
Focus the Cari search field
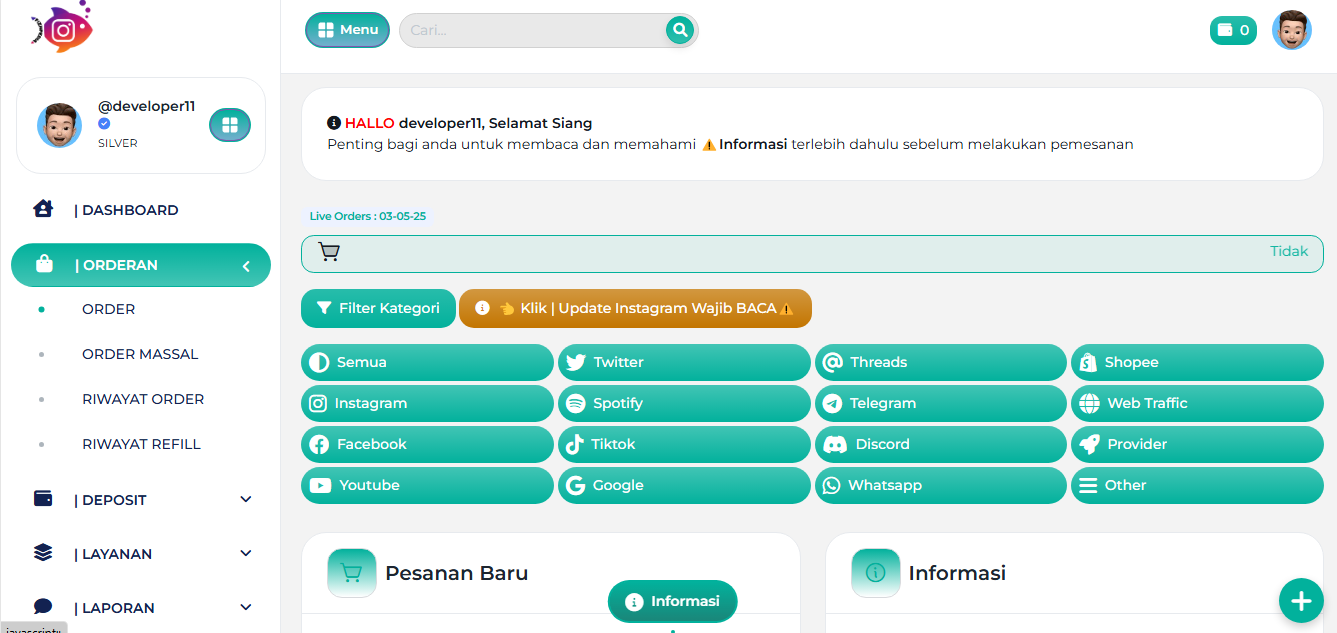click(534, 30)
